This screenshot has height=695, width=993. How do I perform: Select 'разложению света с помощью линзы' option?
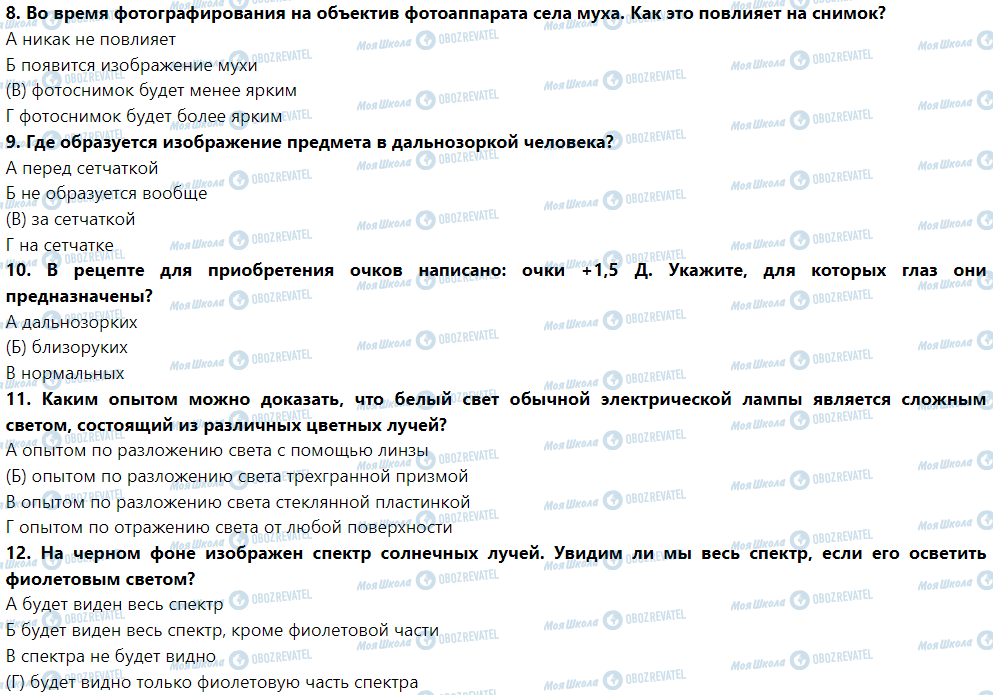(x=217, y=451)
